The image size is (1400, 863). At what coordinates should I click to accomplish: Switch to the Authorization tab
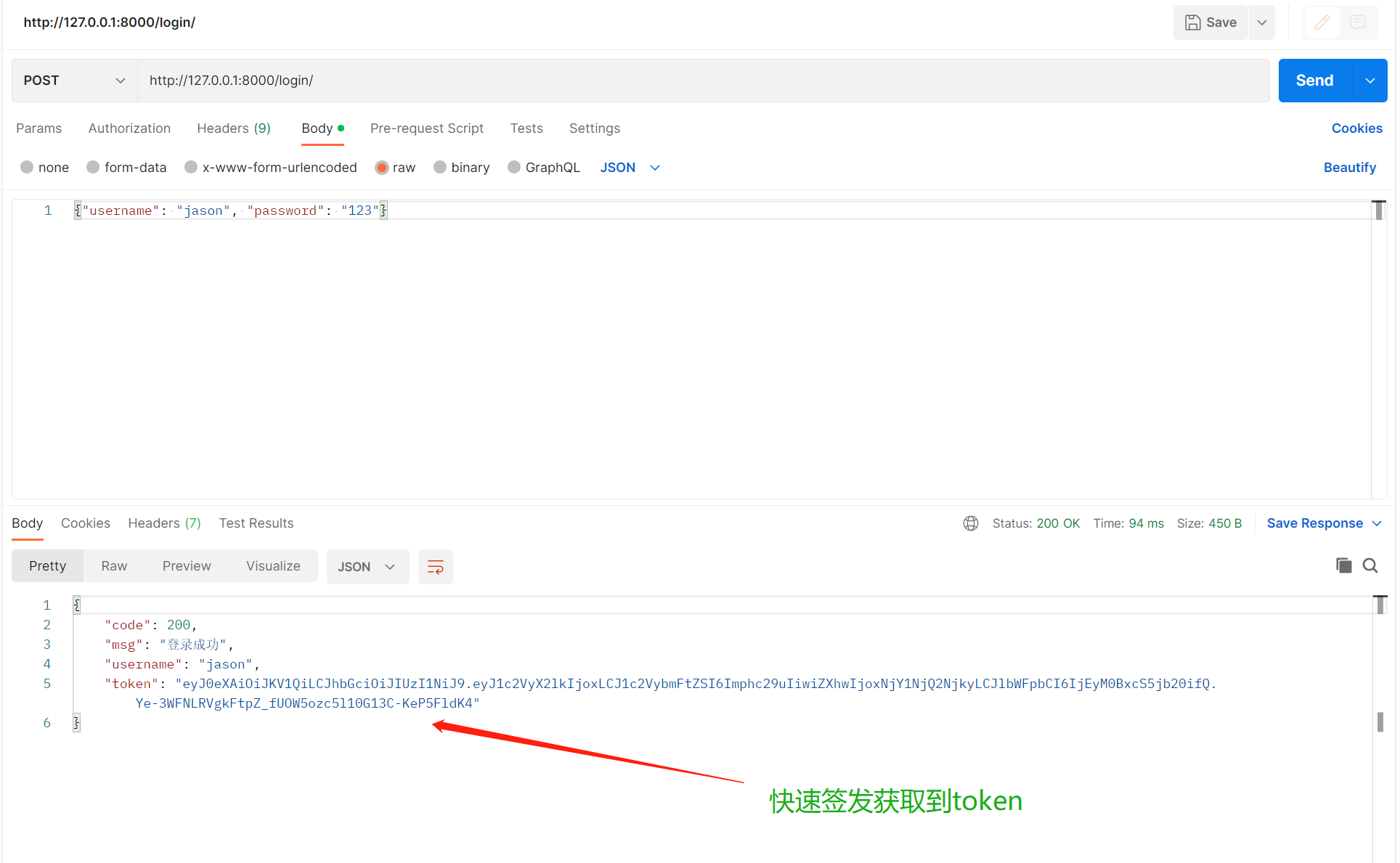click(129, 128)
